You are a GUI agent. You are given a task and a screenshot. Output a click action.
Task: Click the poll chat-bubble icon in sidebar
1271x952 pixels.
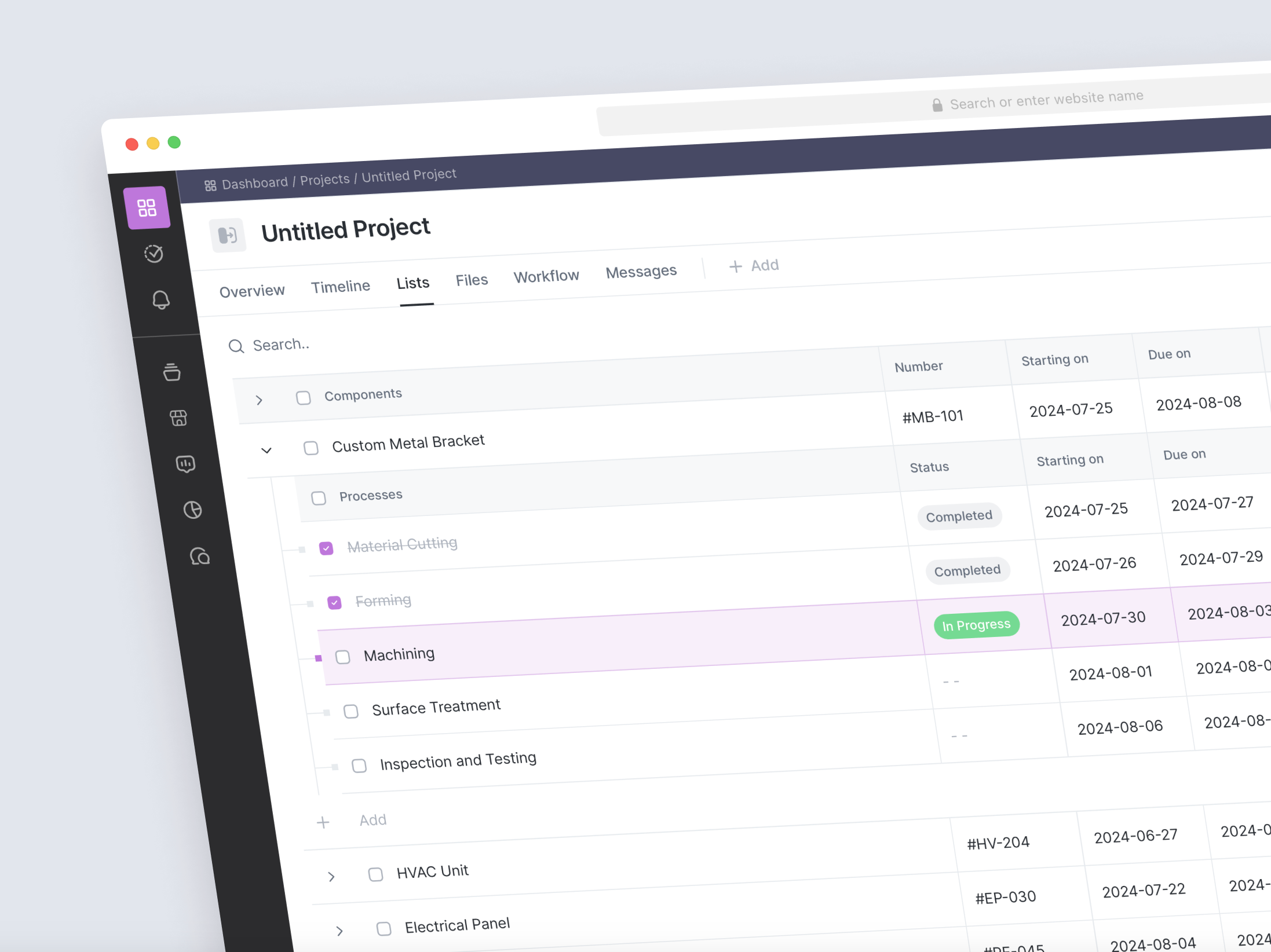[x=185, y=463]
